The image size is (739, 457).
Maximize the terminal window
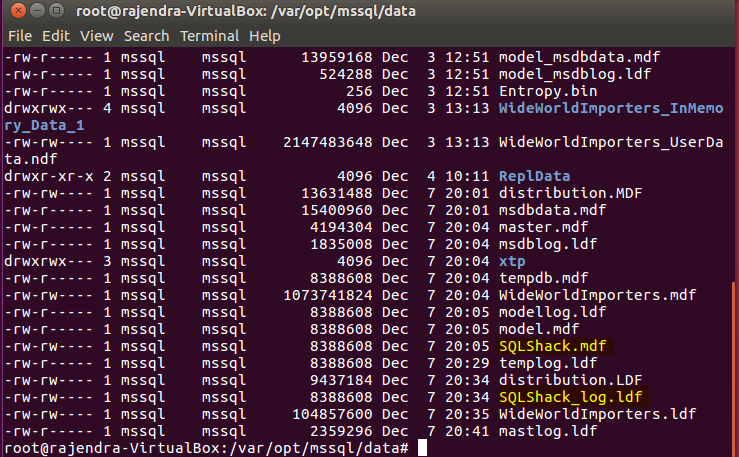point(54,12)
